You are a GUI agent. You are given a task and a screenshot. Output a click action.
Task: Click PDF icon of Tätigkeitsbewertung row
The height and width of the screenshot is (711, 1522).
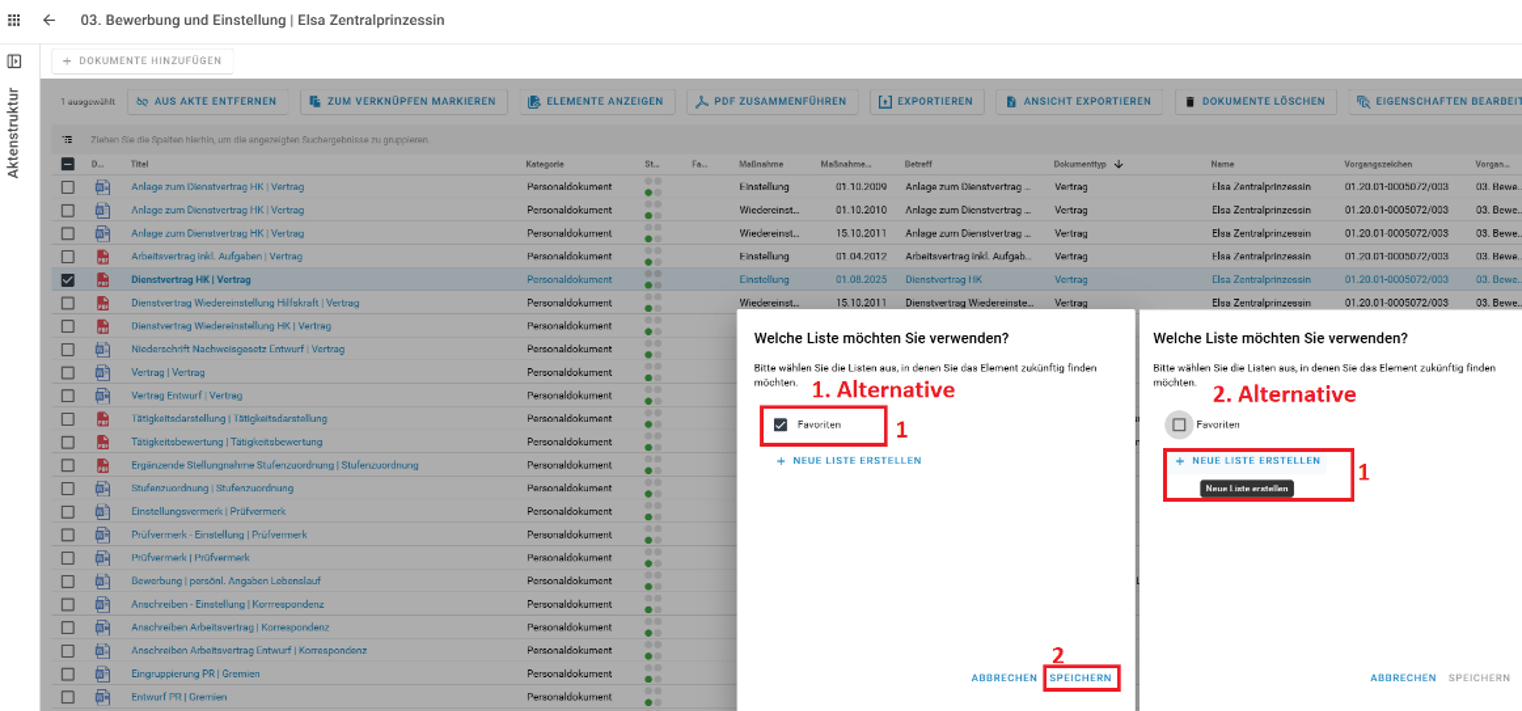point(102,442)
